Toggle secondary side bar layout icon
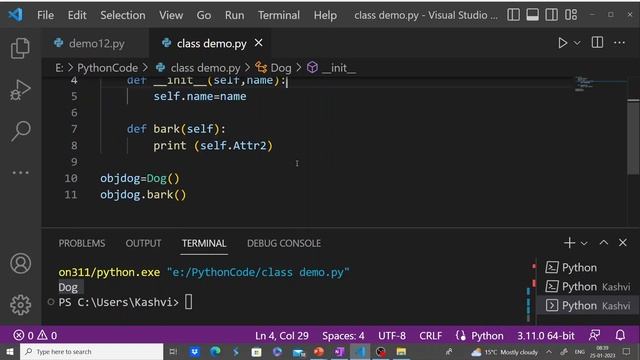The image size is (640, 360). point(551,15)
